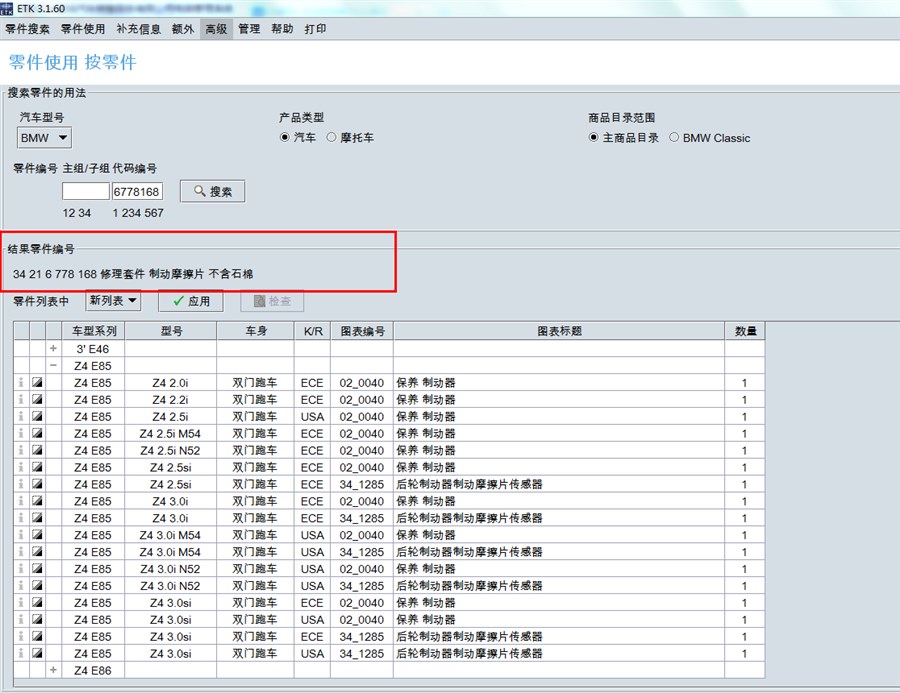Open the BMW vehicle brand dropdown
Viewport: 900px width, 693px height.
(44, 138)
